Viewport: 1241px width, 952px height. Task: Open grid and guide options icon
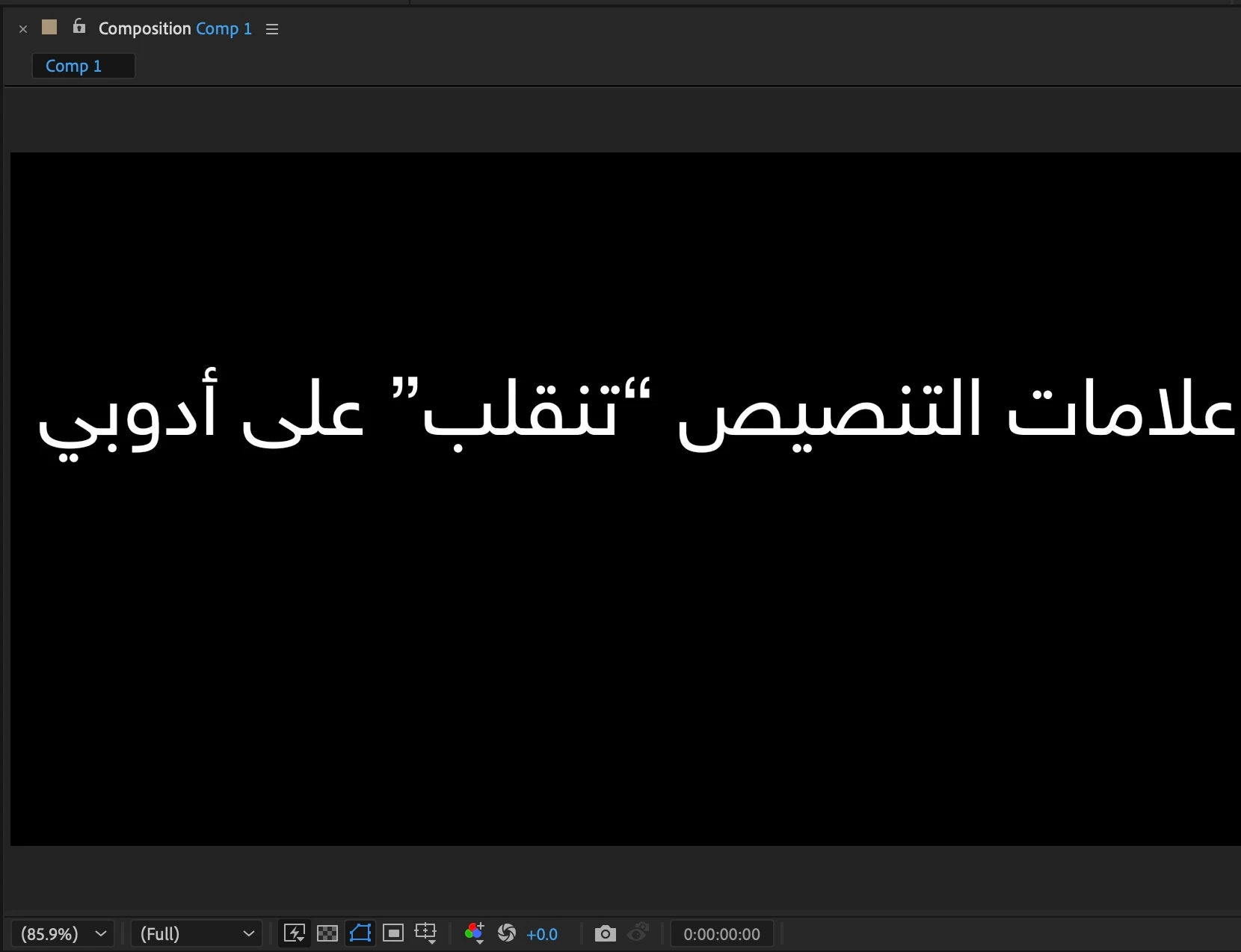pos(426,933)
